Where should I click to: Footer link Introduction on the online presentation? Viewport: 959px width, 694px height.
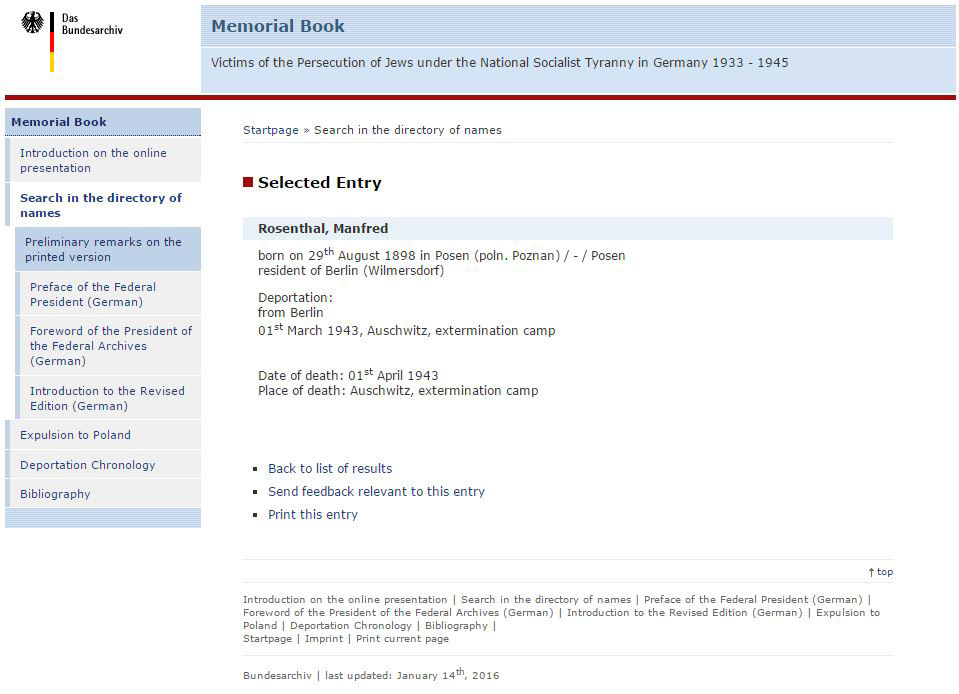click(x=345, y=599)
